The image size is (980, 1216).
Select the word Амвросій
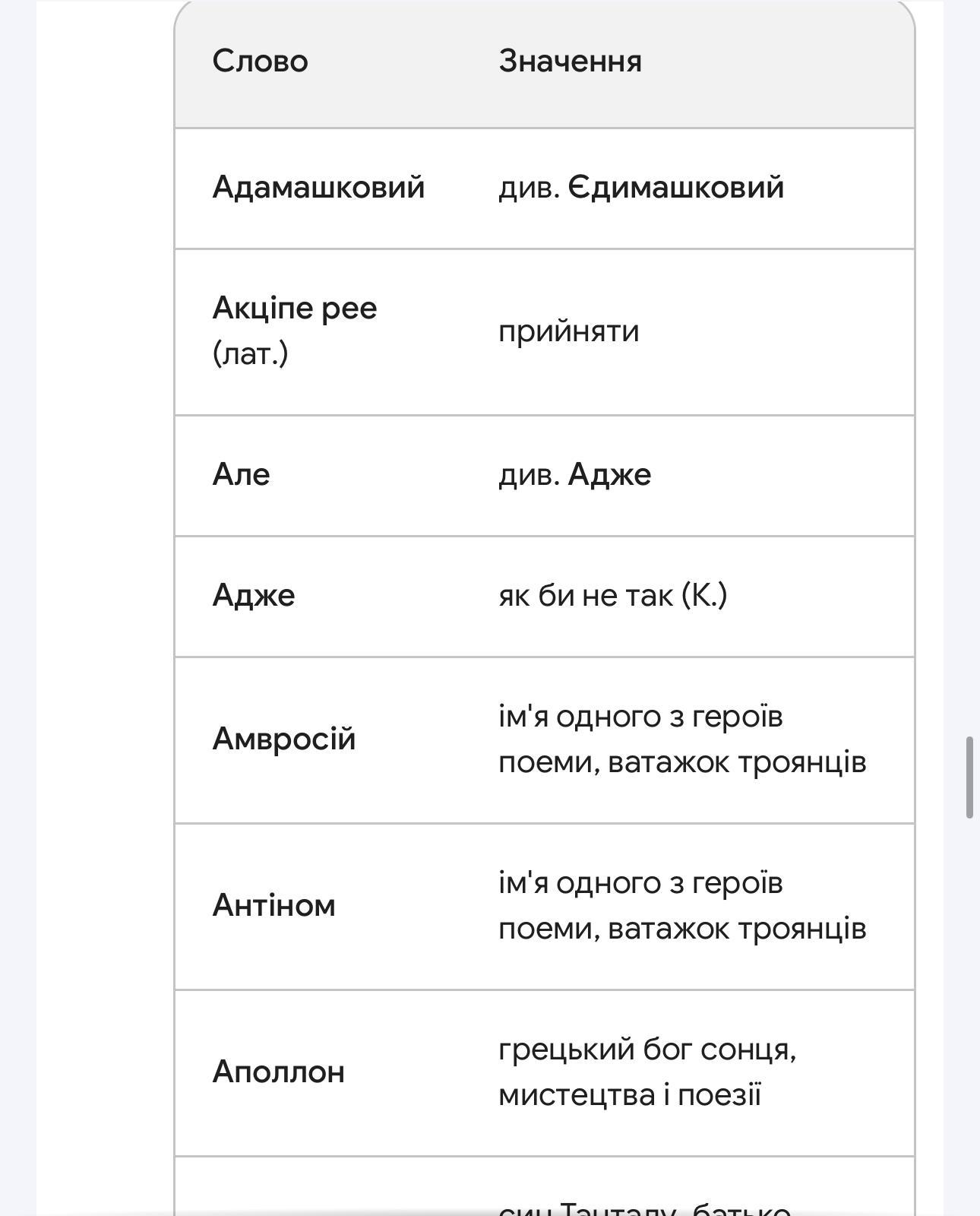[x=284, y=739]
